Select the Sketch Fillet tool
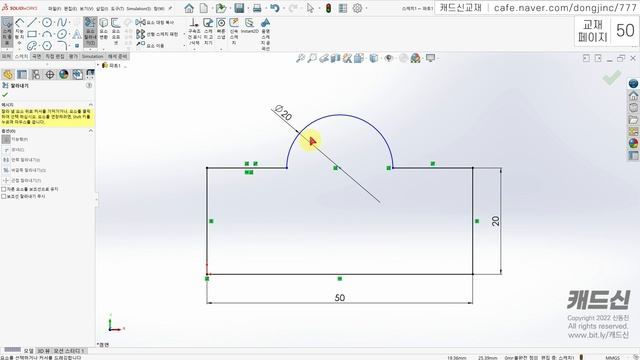The image size is (640, 360). [62, 45]
